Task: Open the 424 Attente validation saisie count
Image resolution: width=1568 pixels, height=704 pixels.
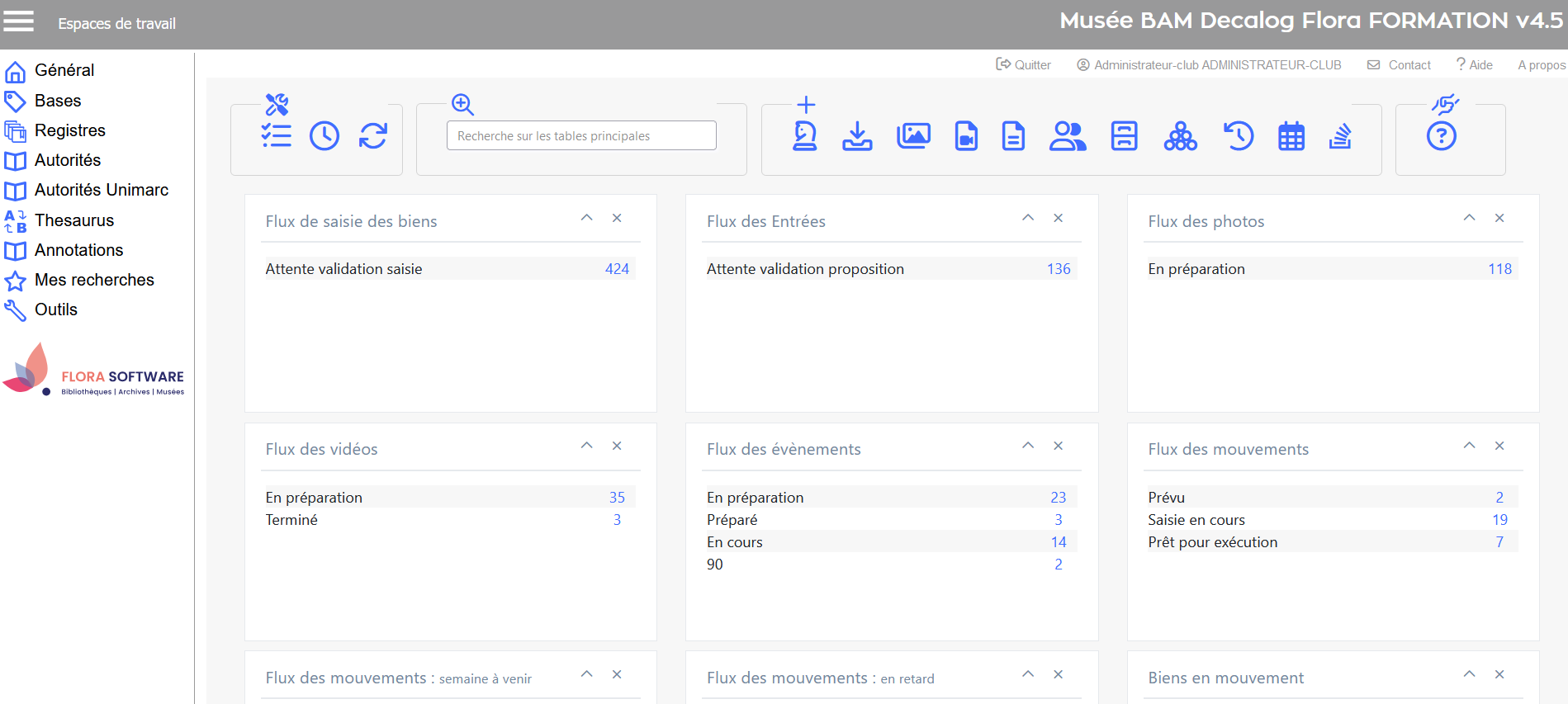Action: 617,269
